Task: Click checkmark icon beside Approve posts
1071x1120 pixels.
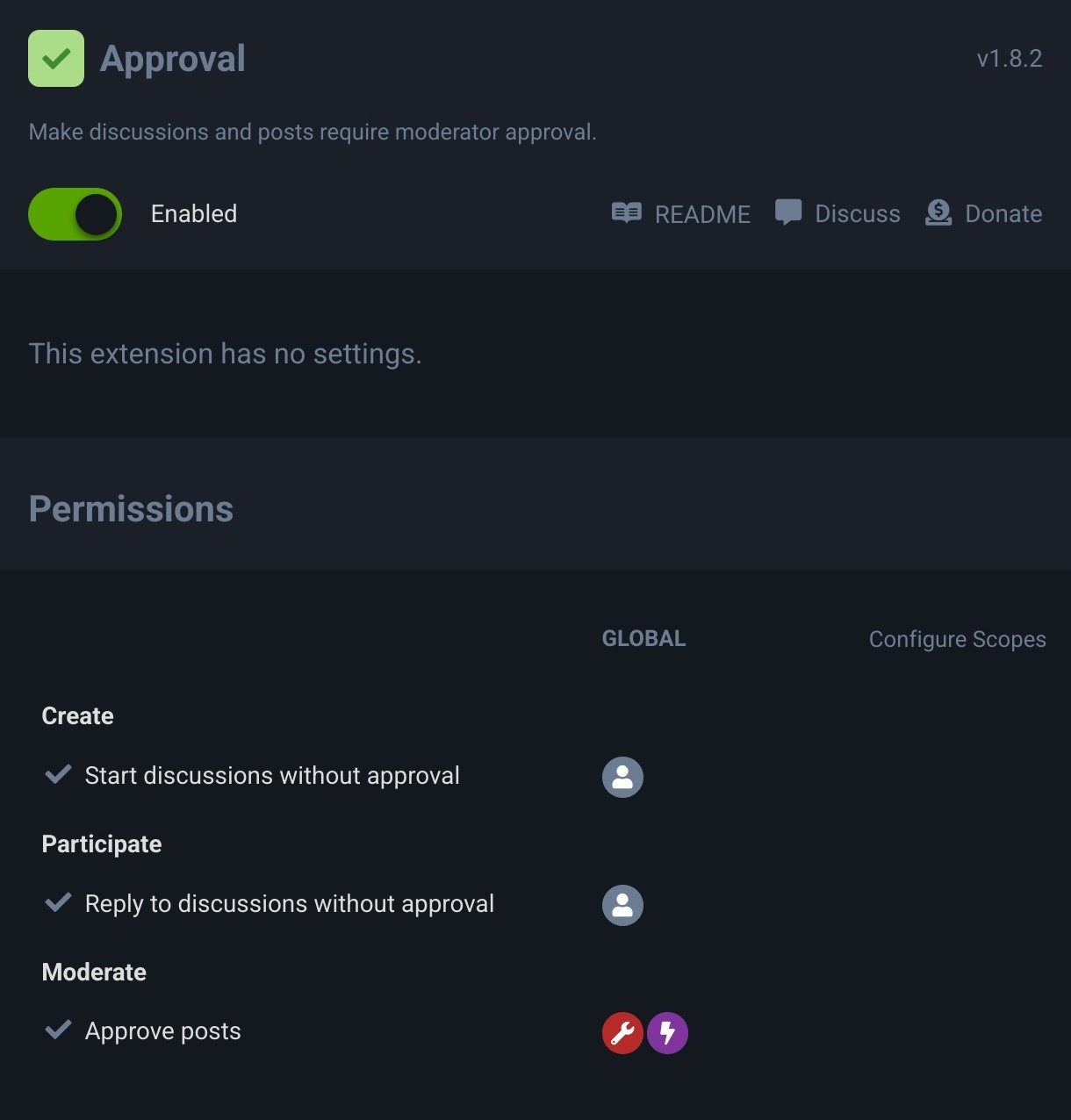Action: (58, 1030)
